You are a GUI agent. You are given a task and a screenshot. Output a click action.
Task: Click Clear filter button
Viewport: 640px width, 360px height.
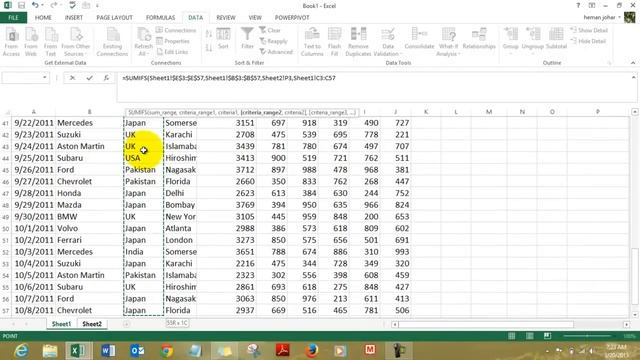click(x=270, y=30)
